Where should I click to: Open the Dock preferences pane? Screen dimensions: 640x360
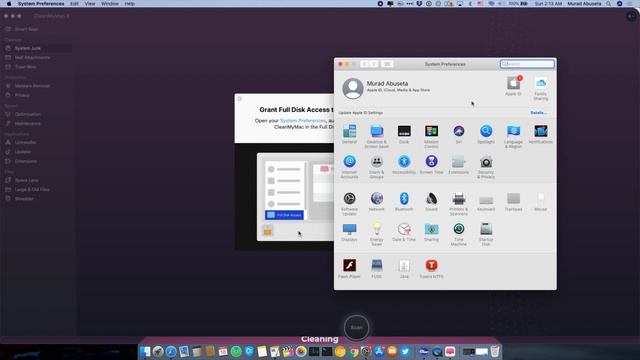(404, 134)
